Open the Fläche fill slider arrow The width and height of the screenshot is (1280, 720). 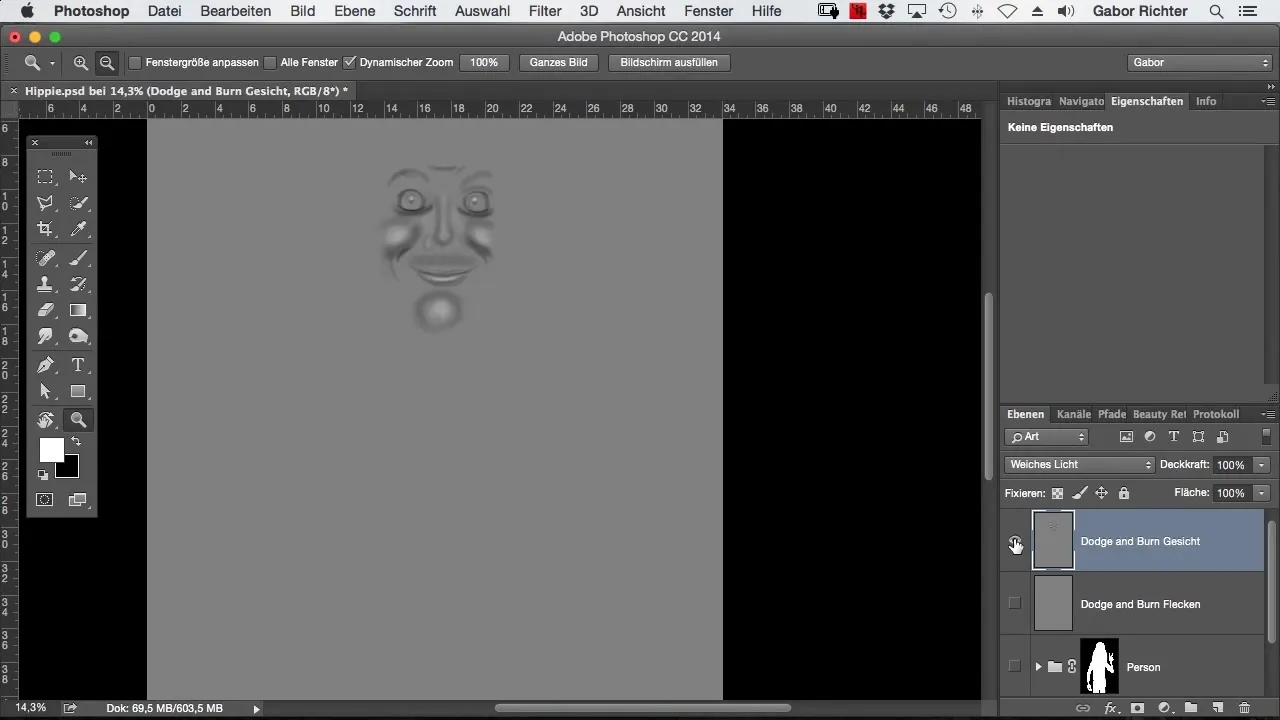(x=1262, y=493)
